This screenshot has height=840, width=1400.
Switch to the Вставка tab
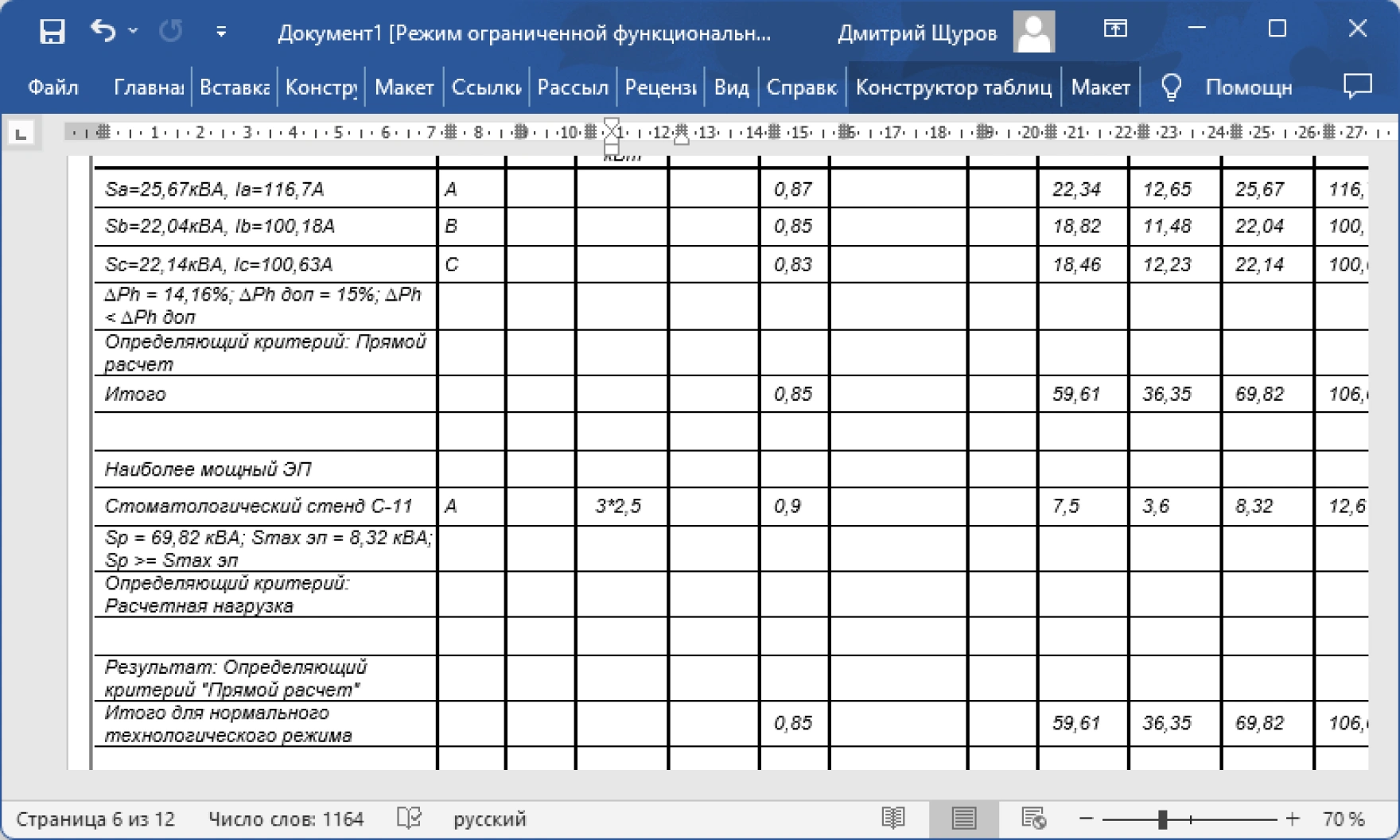234,87
